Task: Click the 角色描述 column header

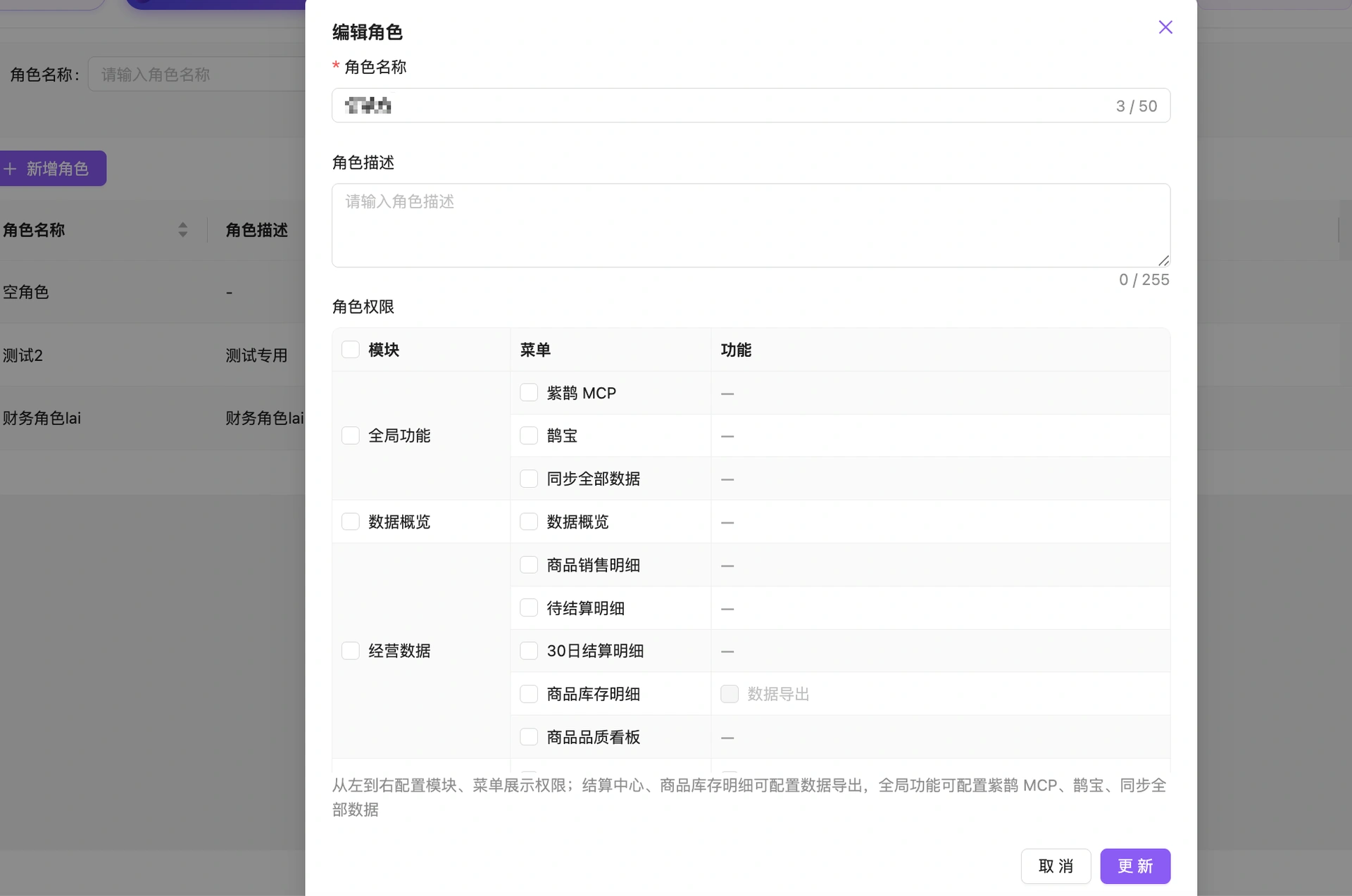Action: pyautogui.click(x=256, y=230)
